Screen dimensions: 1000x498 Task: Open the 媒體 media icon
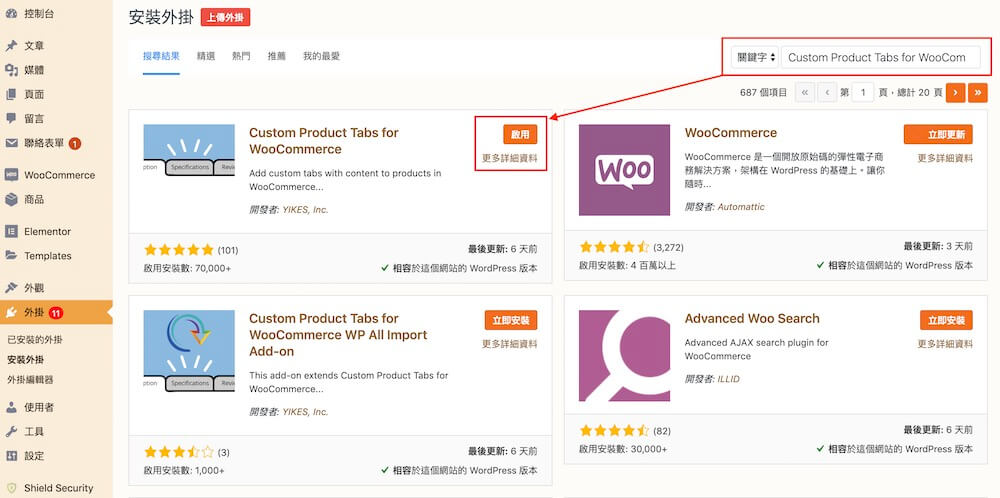coord(12,70)
